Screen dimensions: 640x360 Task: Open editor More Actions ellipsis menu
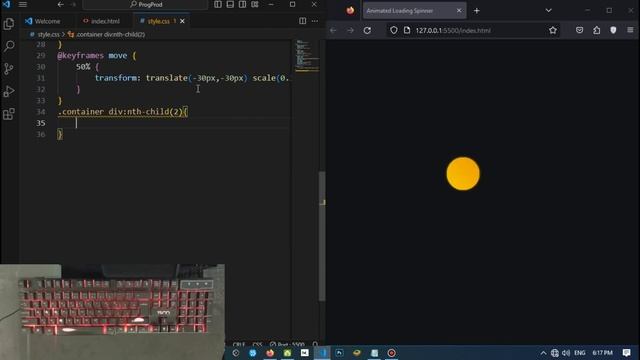[315, 21]
